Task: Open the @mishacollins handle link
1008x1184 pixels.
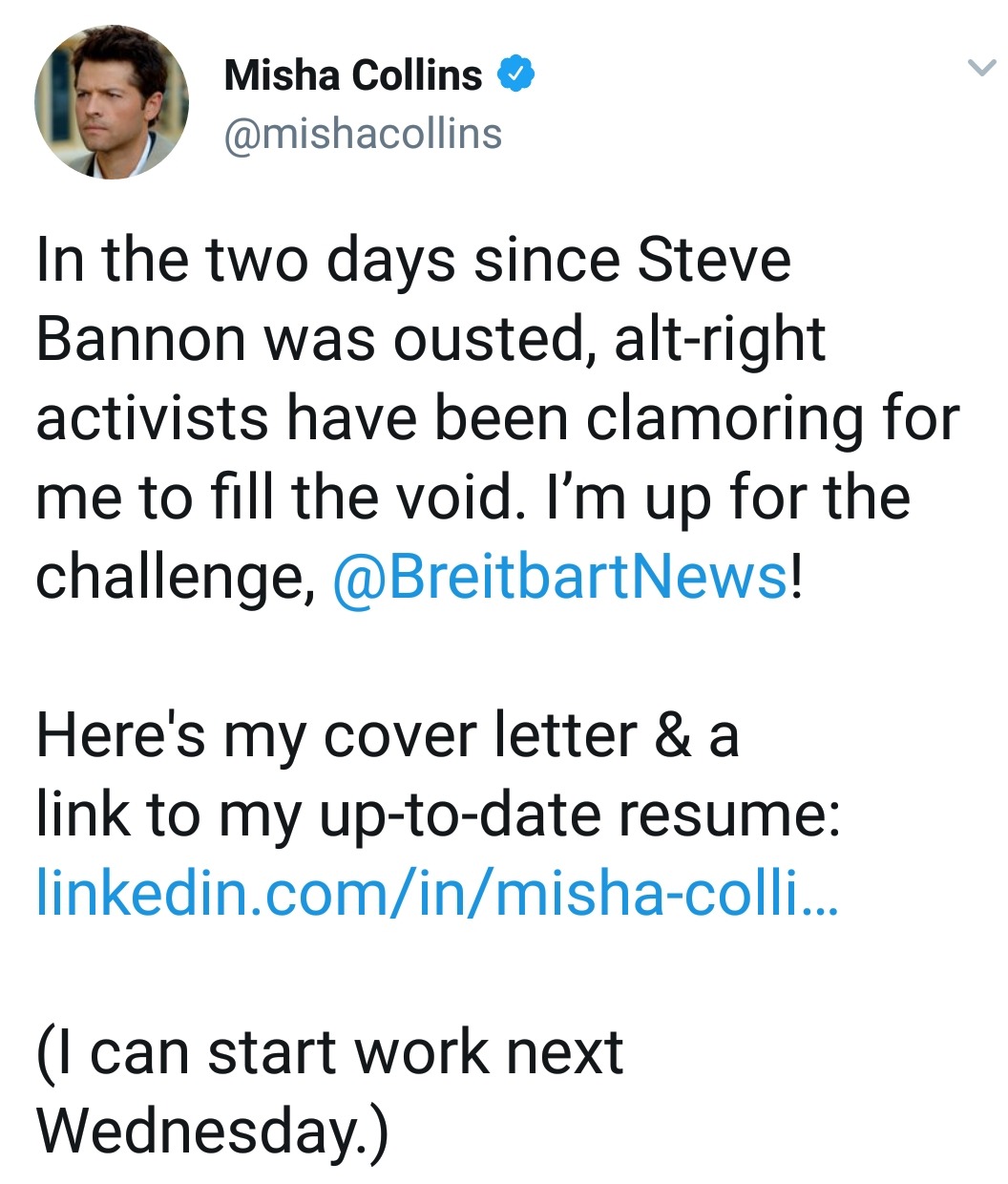Action: click(363, 134)
